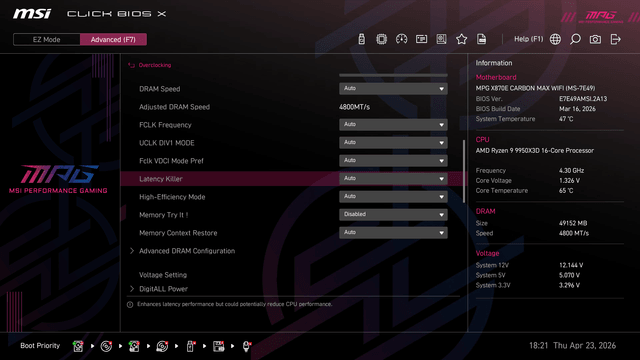Click the card-shaped icon beside the gauge
The image size is (640, 360).
click(x=421, y=39)
